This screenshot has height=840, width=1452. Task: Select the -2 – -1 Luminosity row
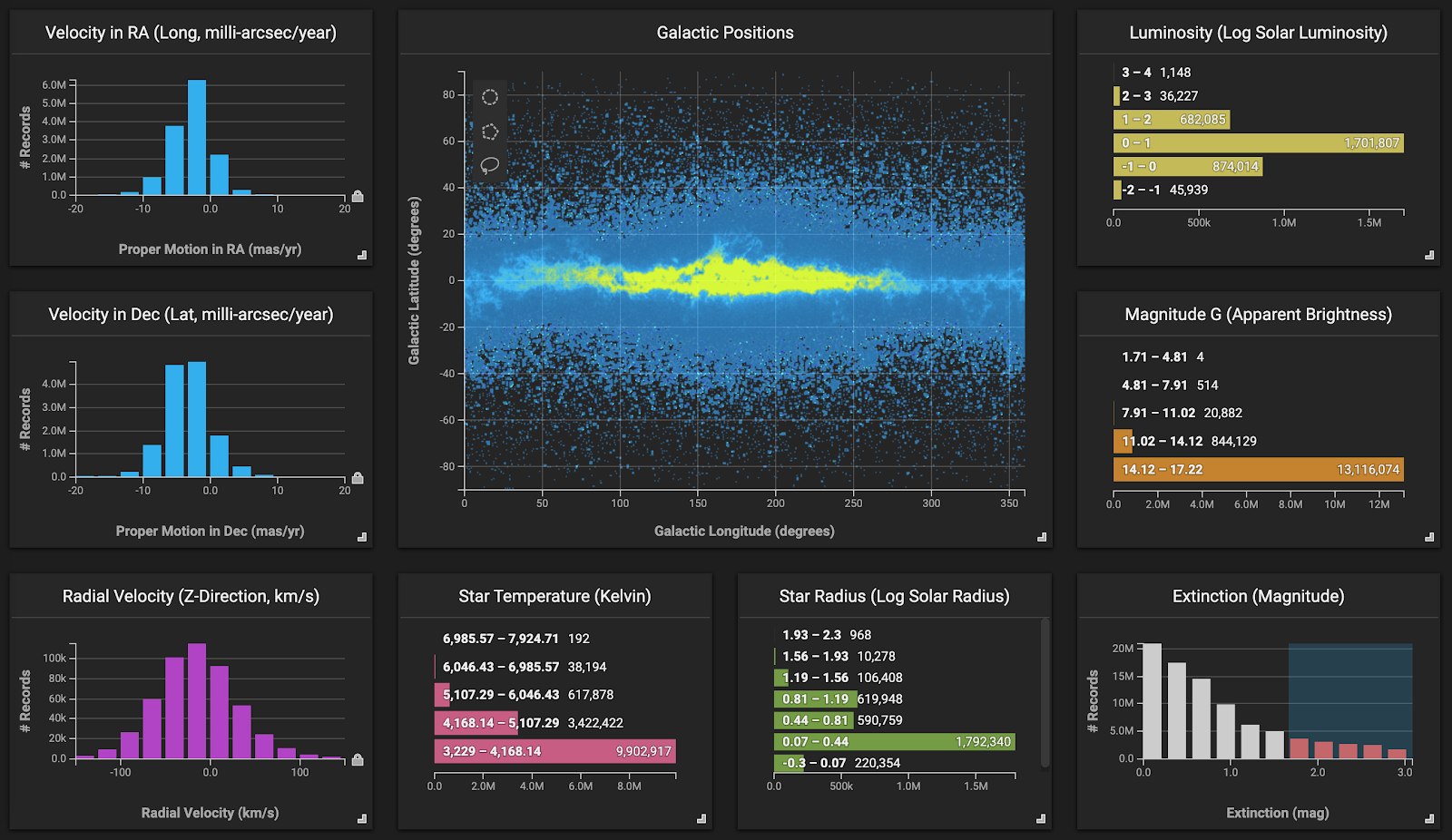click(x=1259, y=190)
